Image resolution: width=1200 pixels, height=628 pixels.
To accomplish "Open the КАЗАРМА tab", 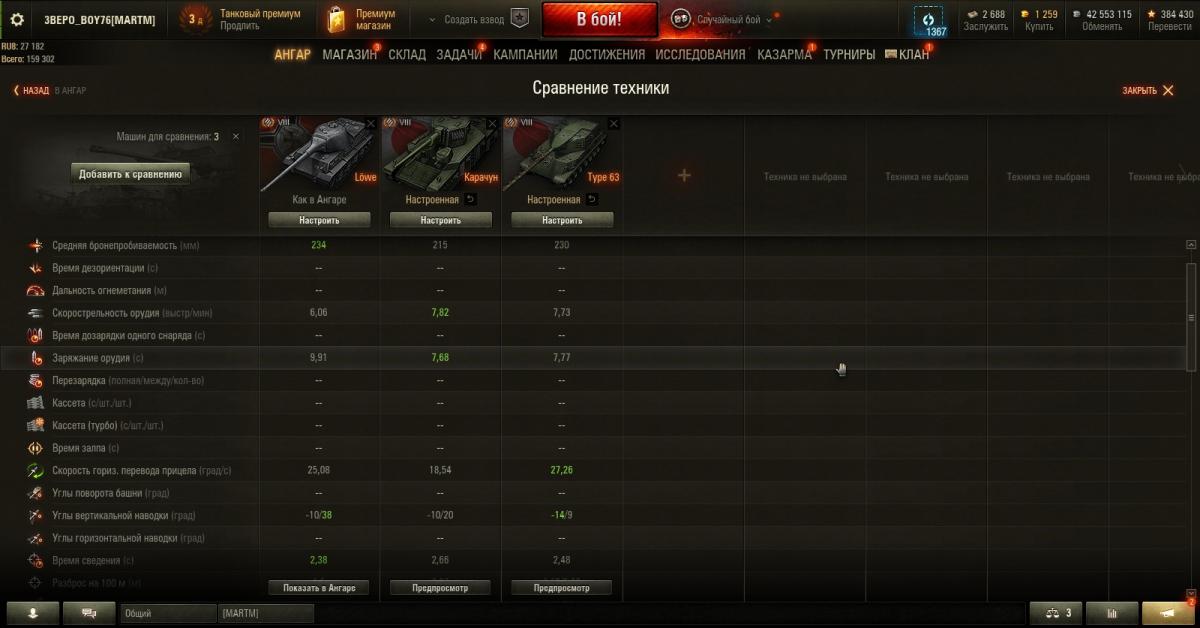I will tap(785, 54).
